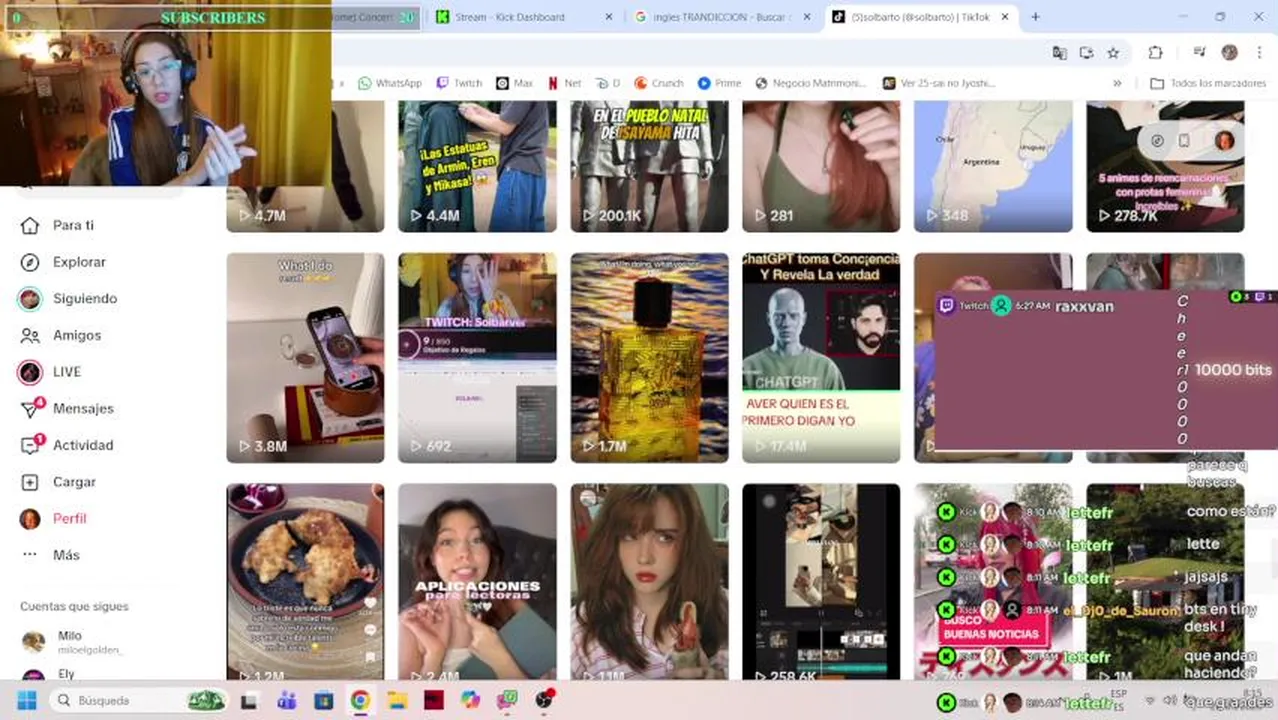Click the avatar in floating top-right widget
Image resolution: width=1278 pixels, height=720 pixels.
tap(1224, 141)
